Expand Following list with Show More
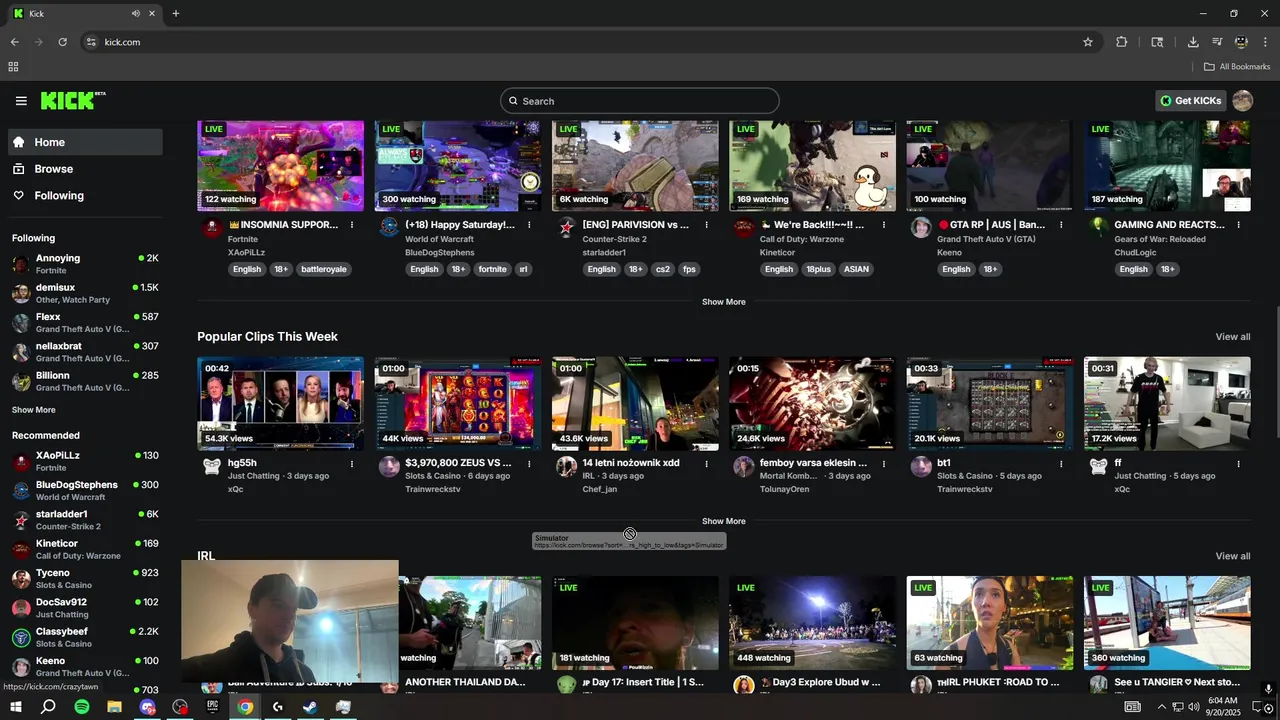1280x720 pixels. [x=33, y=410]
